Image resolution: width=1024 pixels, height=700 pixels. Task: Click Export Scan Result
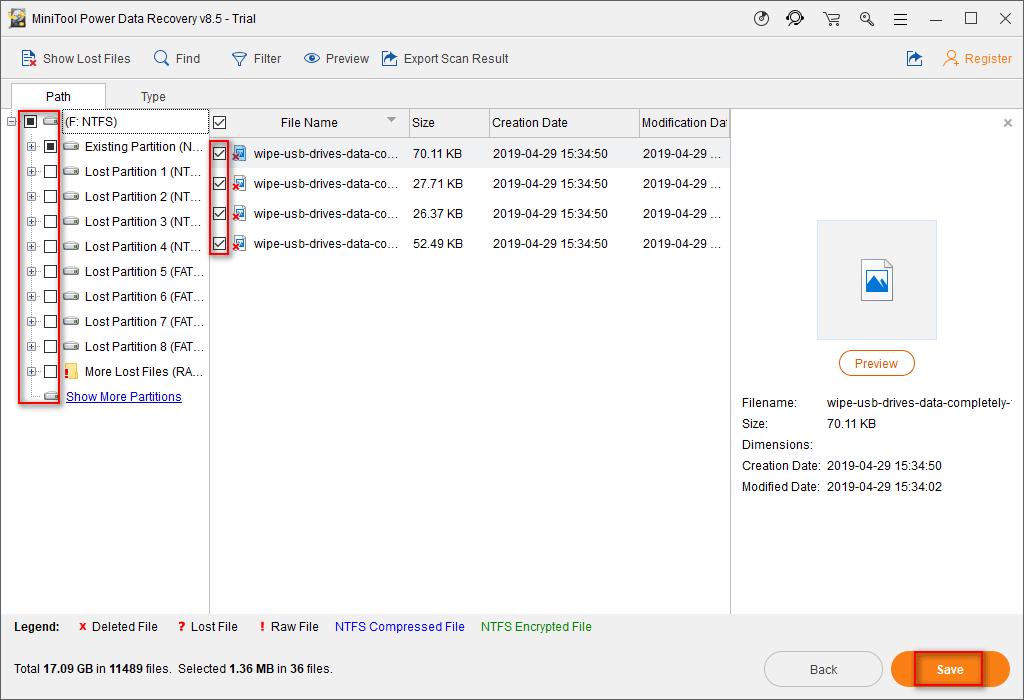pyautogui.click(x=445, y=59)
